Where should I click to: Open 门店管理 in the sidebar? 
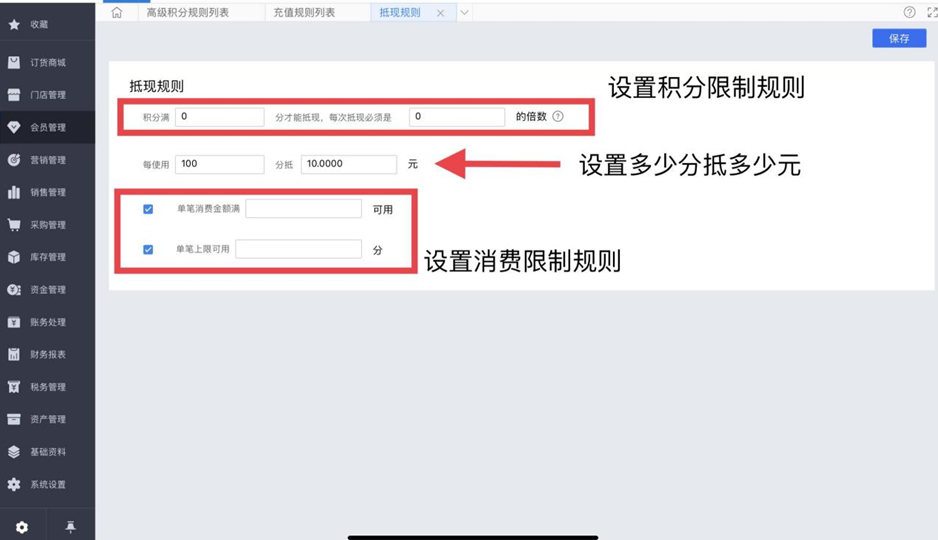click(x=47, y=95)
